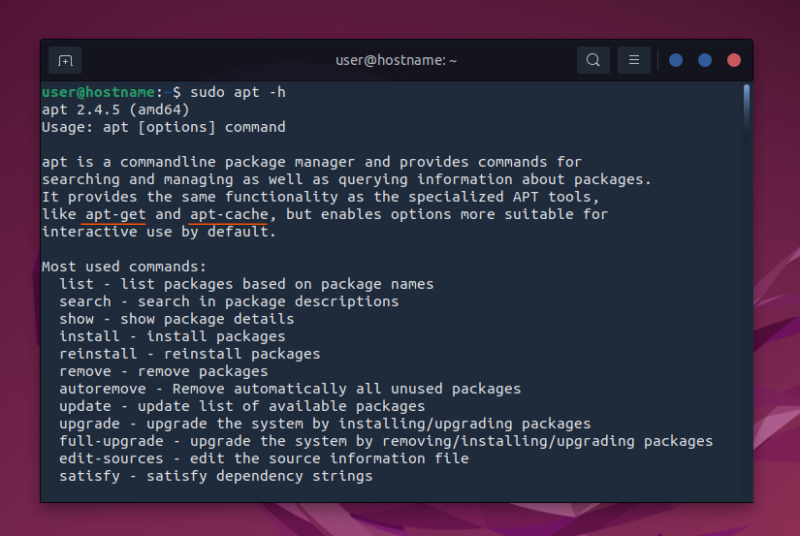Follow the underlined apt-get link
This screenshot has width=800, height=536.
click(x=115, y=214)
